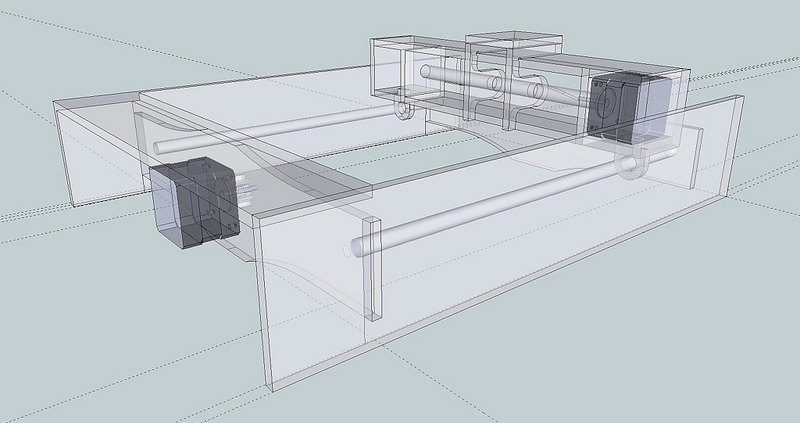This screenshot has height=423, width=800.
Task: Click the long front guide rod
Action: [490, 208]
